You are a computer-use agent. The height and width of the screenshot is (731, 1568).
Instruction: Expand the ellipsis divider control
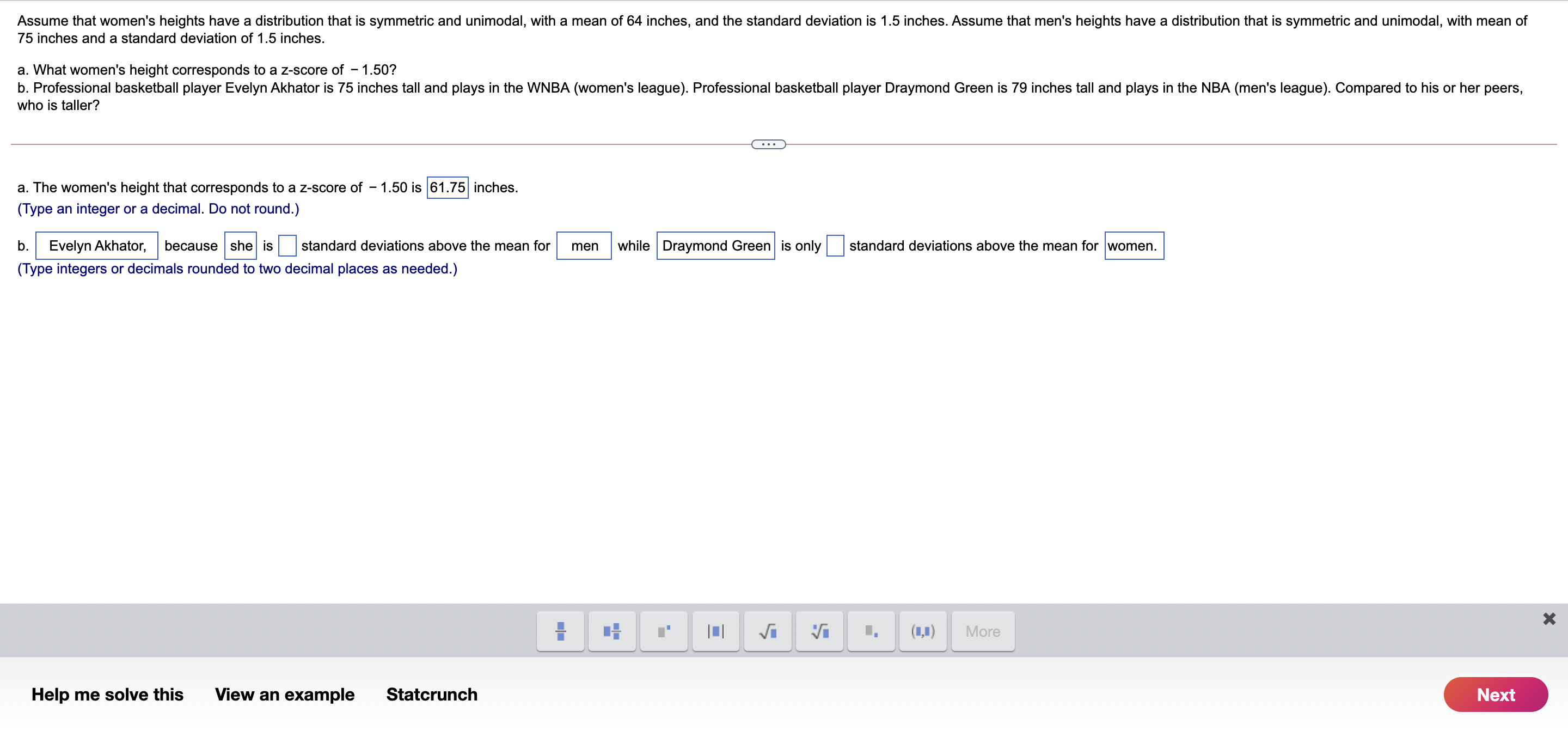(768, 144)
